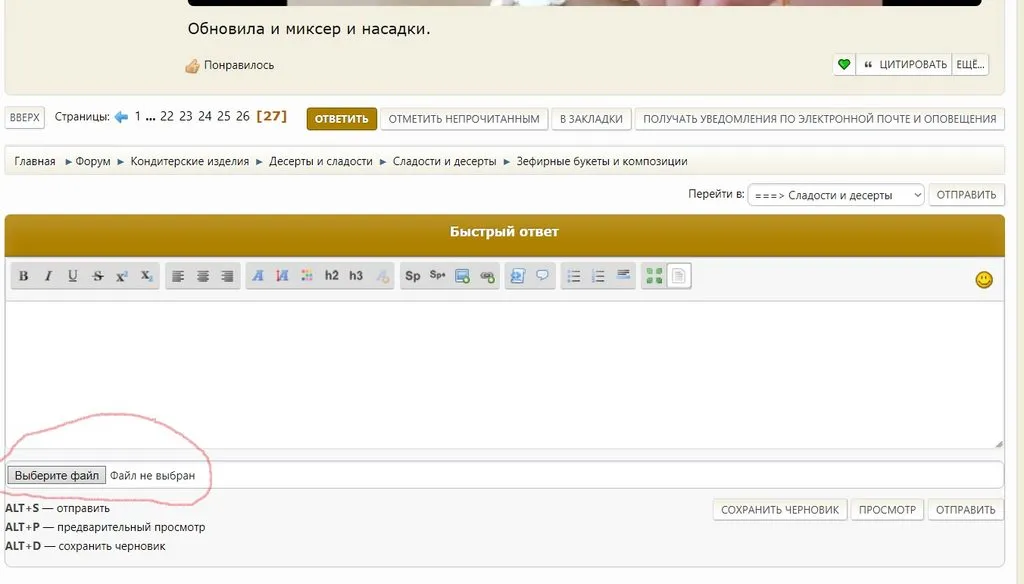Insert an h2 heading
Image resolution: width=1024 pixels, height=584 pixels.
point(332,276)
